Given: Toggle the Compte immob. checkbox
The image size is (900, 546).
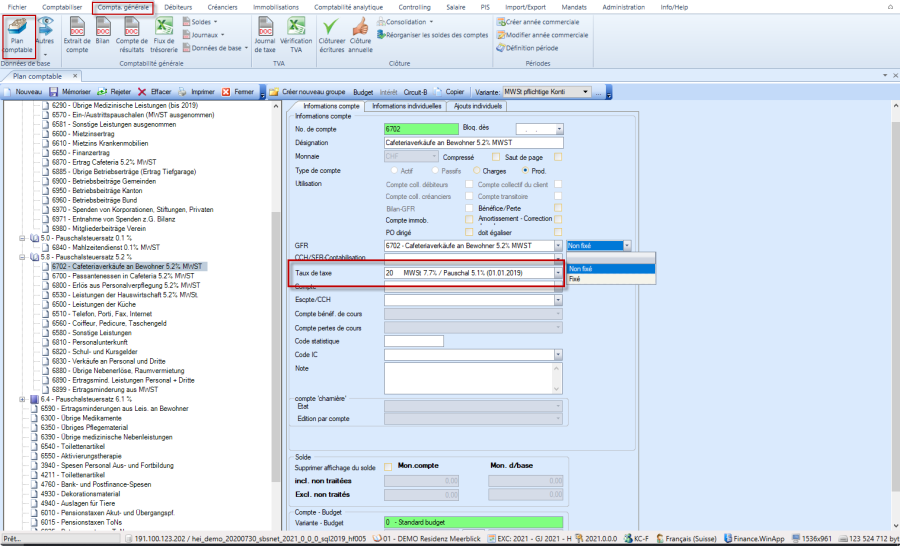Looking at the screenshot, I should [469, 220].
